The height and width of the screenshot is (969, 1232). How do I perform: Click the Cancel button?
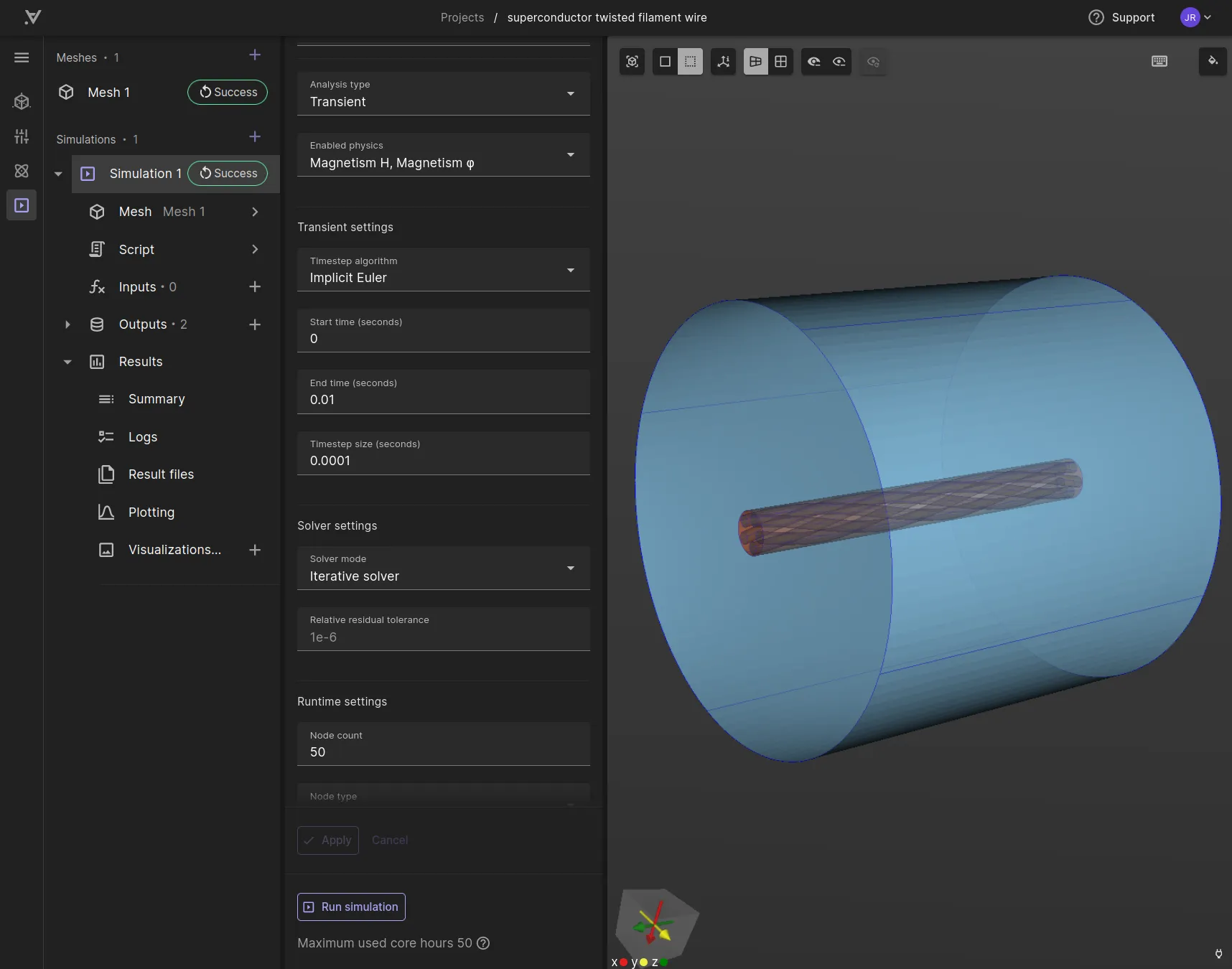(390, 841)
